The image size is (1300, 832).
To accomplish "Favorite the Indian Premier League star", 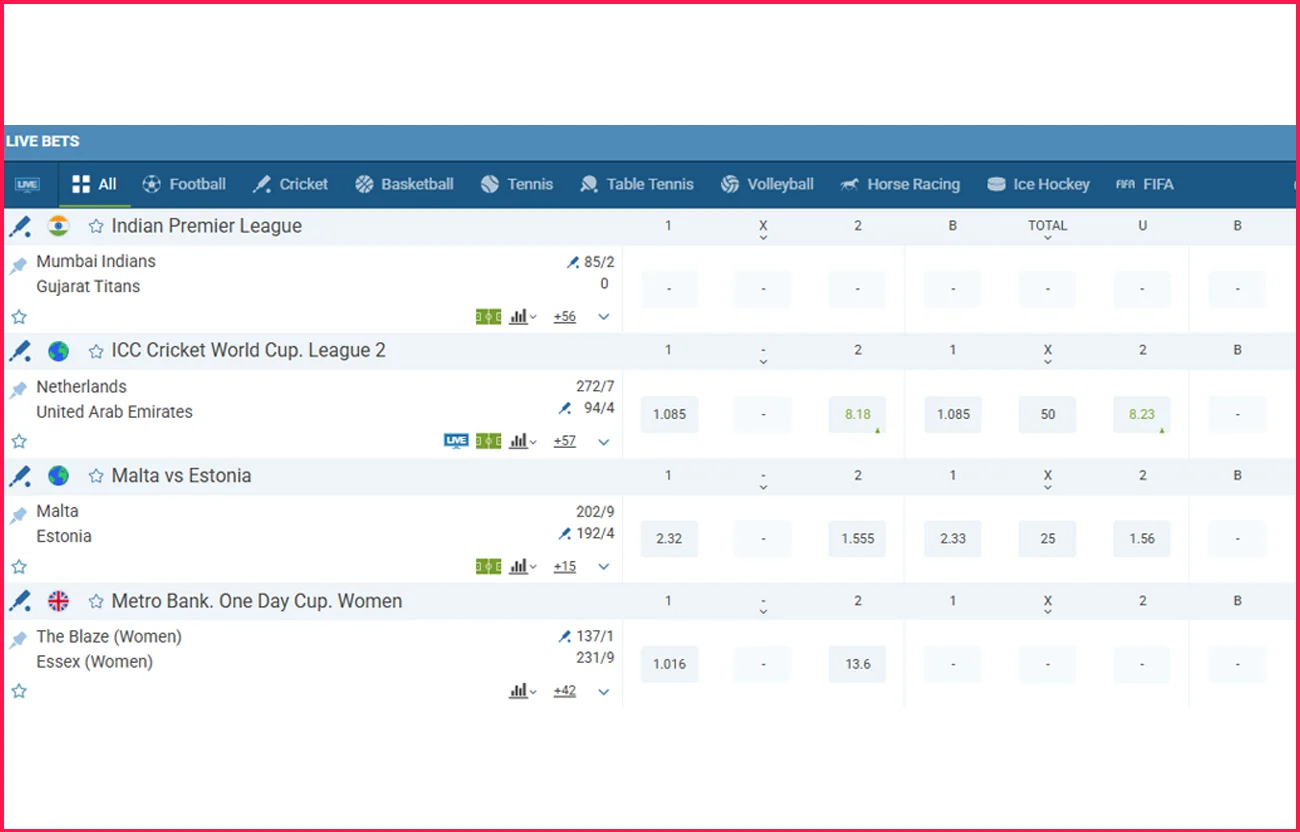I will (x=96, y=227).
